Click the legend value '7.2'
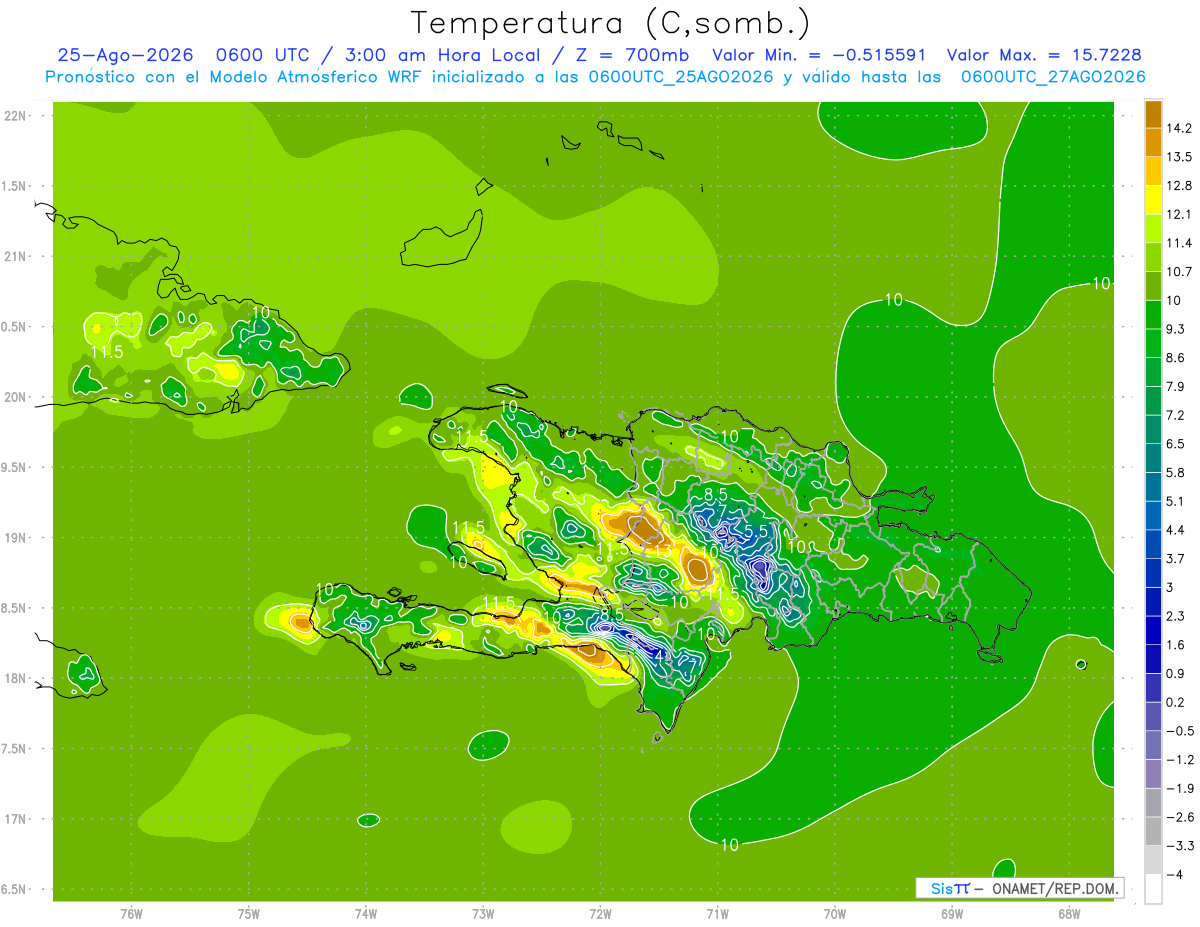 (1176, 415)
